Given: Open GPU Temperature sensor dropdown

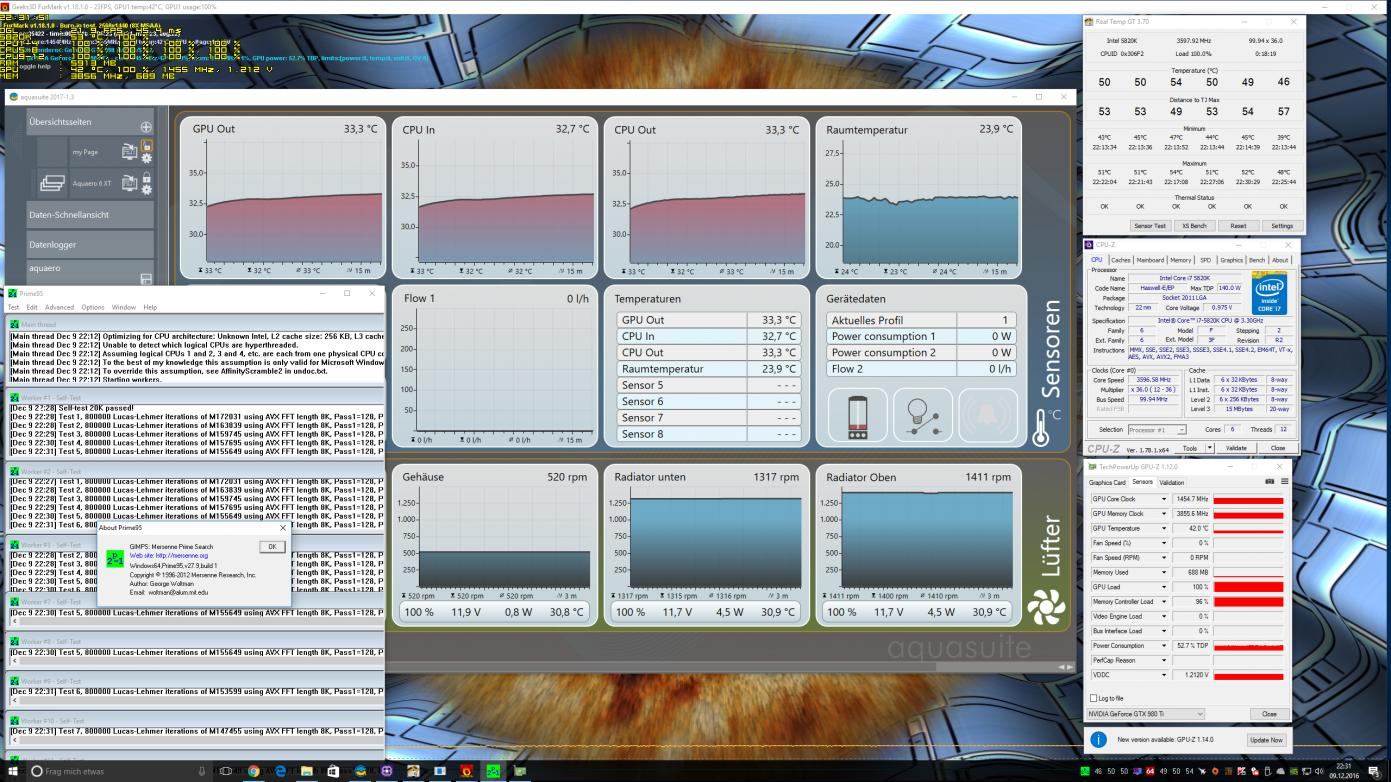Looking at the screenshot, I should pyautogui.click(x=1163, y=528).
